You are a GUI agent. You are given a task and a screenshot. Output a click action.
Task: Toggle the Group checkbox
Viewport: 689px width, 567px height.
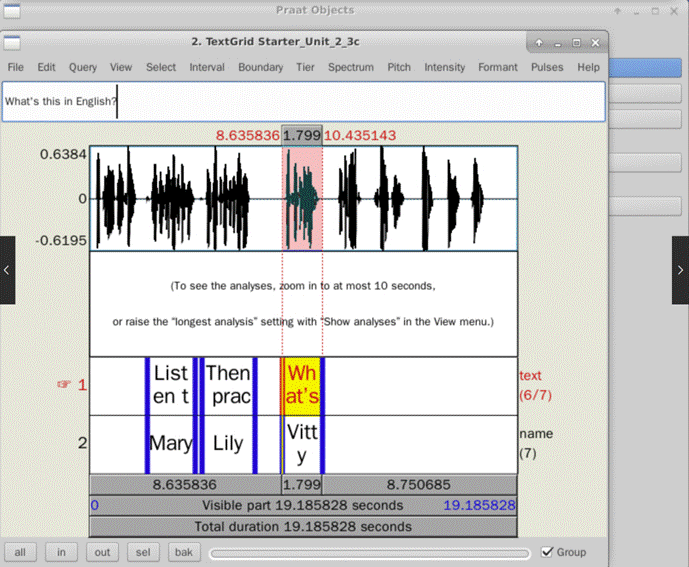coord(547,552)
